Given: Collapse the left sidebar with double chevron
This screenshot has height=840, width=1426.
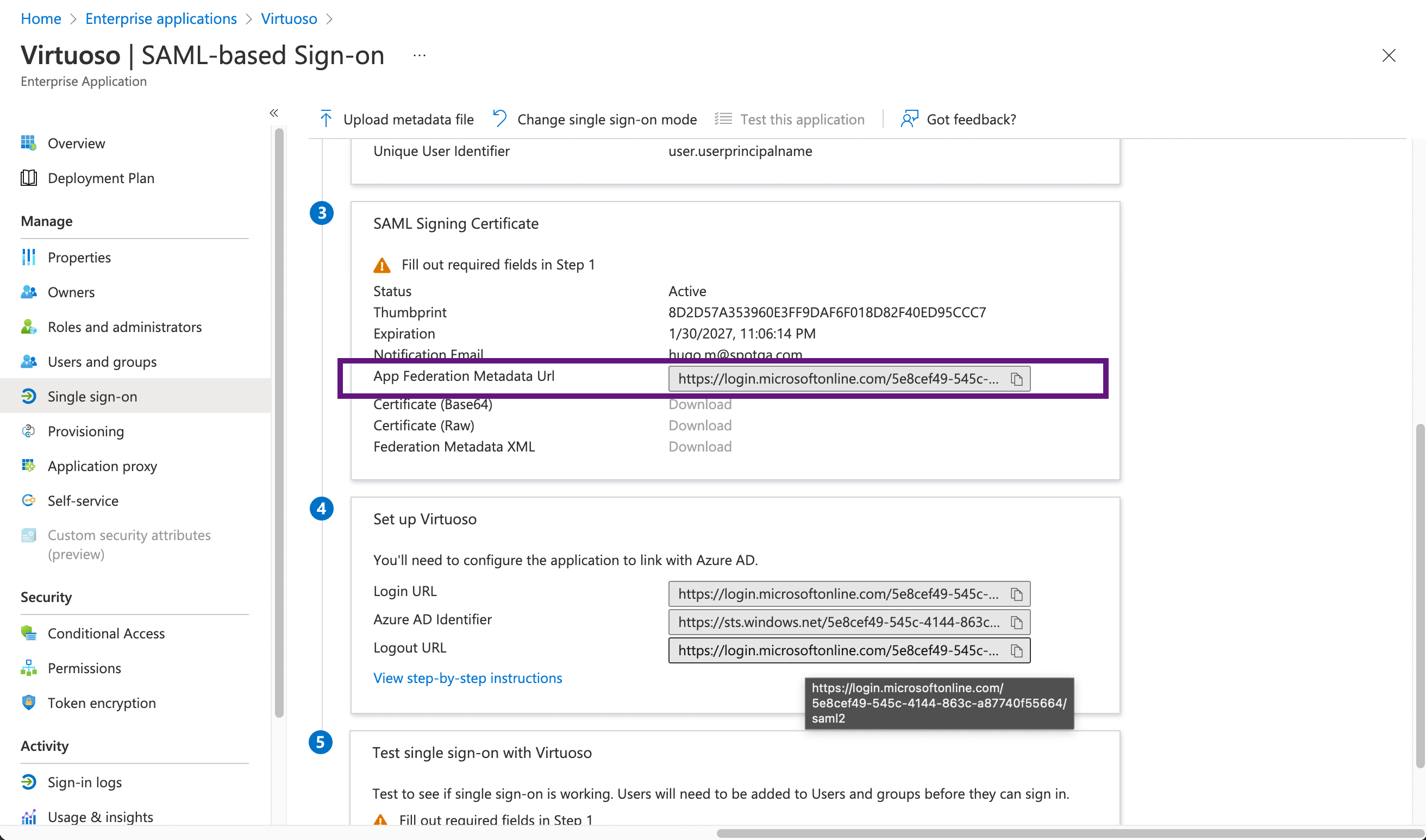Looking at the screenshot, I should click(273, 112).
